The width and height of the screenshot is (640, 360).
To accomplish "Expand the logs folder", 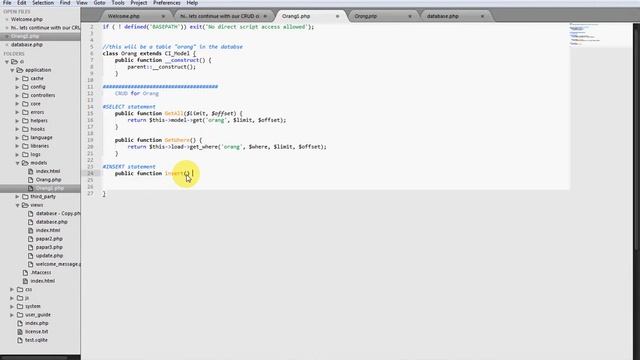I will click(17, 154).
